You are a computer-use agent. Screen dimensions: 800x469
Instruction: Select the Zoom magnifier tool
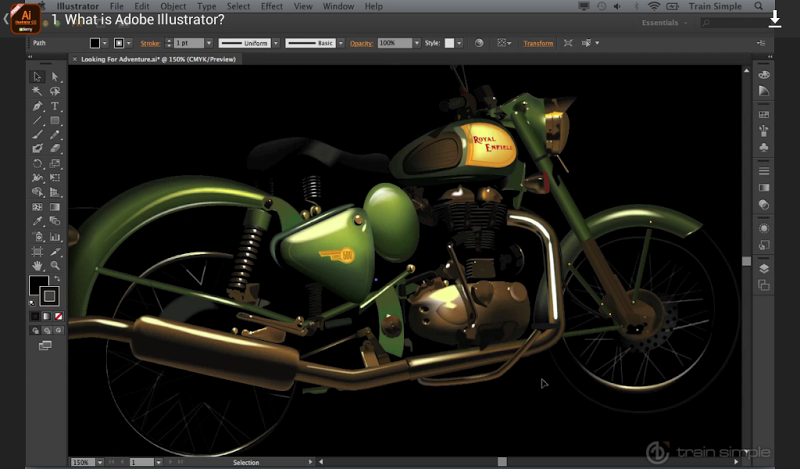coord(56,266)
